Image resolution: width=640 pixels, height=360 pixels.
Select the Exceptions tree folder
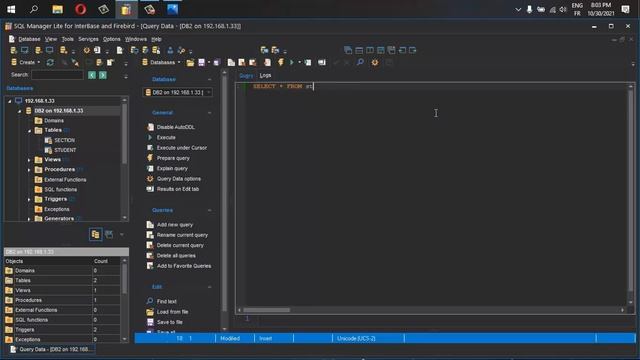pyautogui.click(x=57, y=209)
